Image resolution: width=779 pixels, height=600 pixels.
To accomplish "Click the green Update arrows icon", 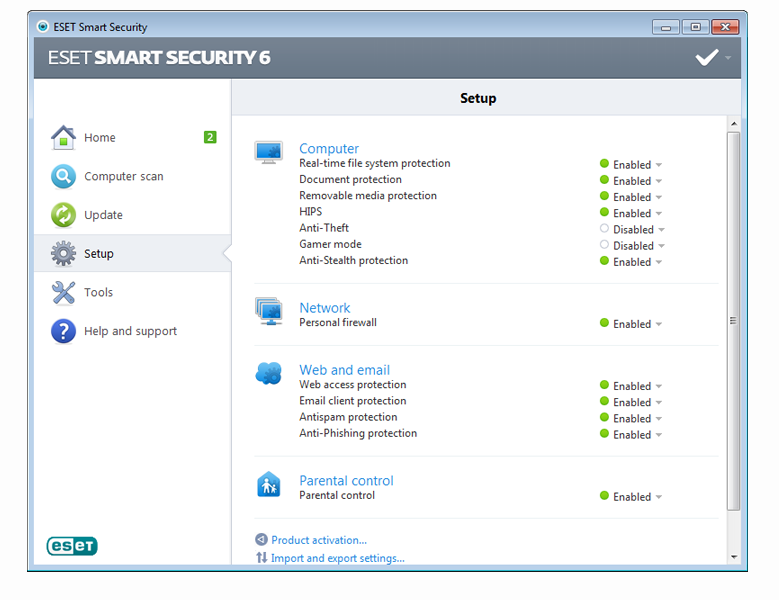I will pos(63,215).
